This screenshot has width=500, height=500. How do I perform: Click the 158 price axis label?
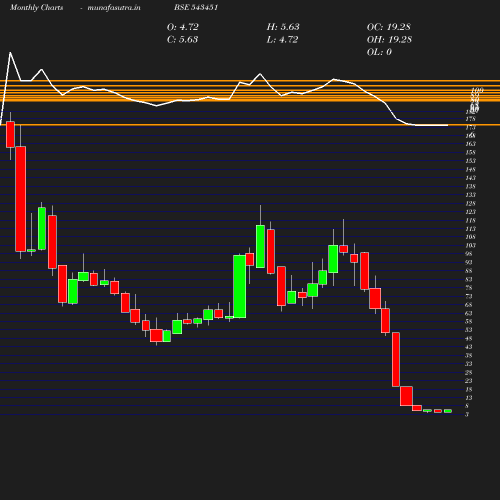[470, 152]
